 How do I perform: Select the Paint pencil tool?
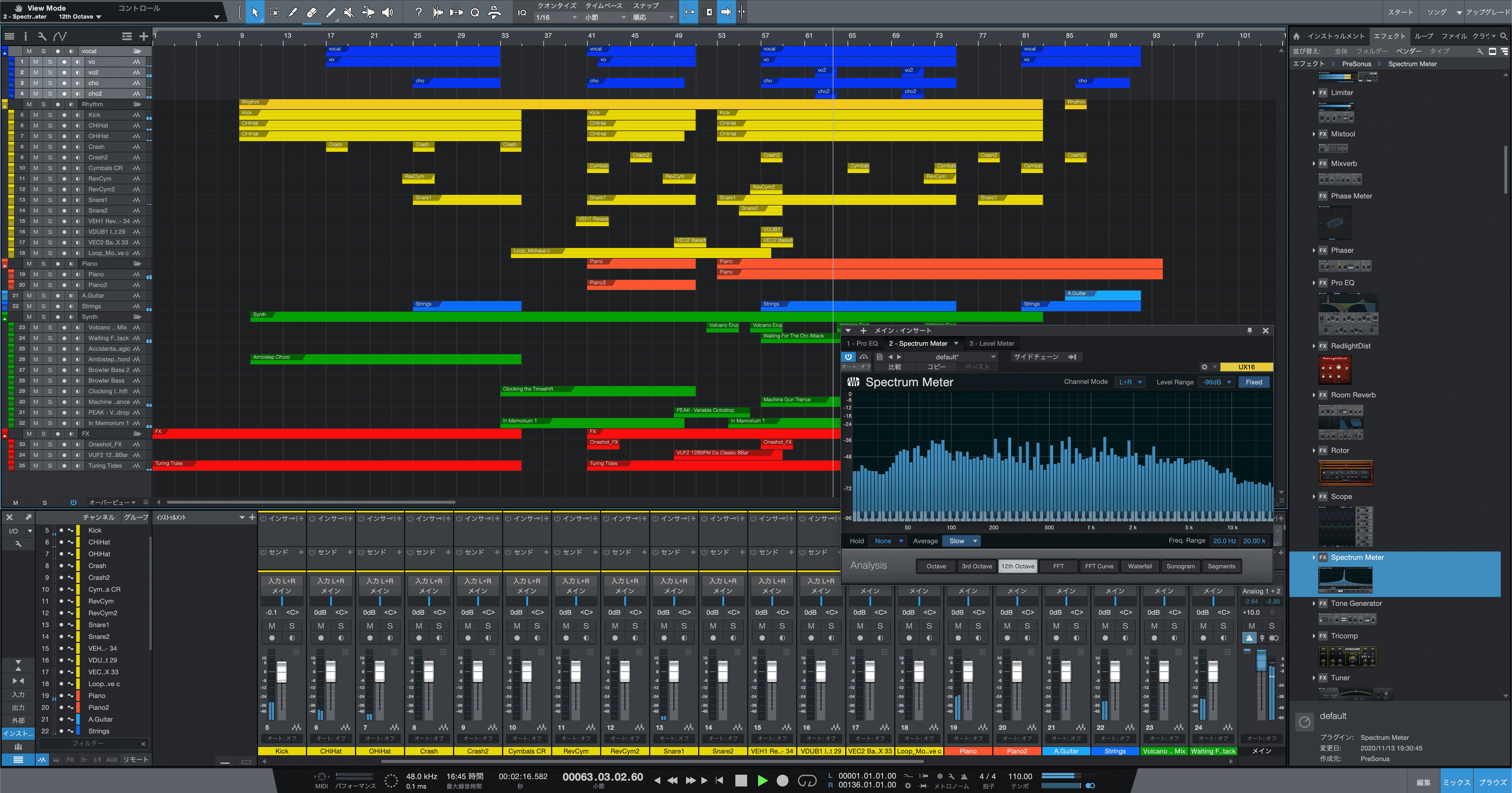coord(330,12)
